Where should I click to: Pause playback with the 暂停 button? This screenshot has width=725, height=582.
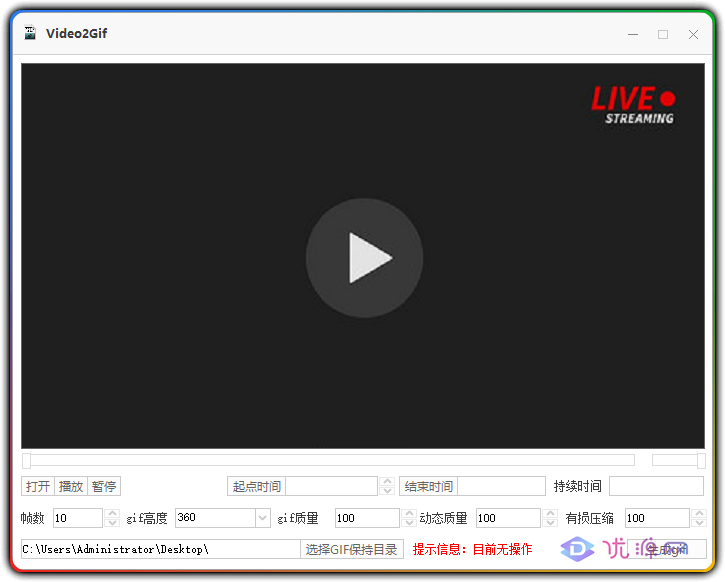[x=104, y=486]
